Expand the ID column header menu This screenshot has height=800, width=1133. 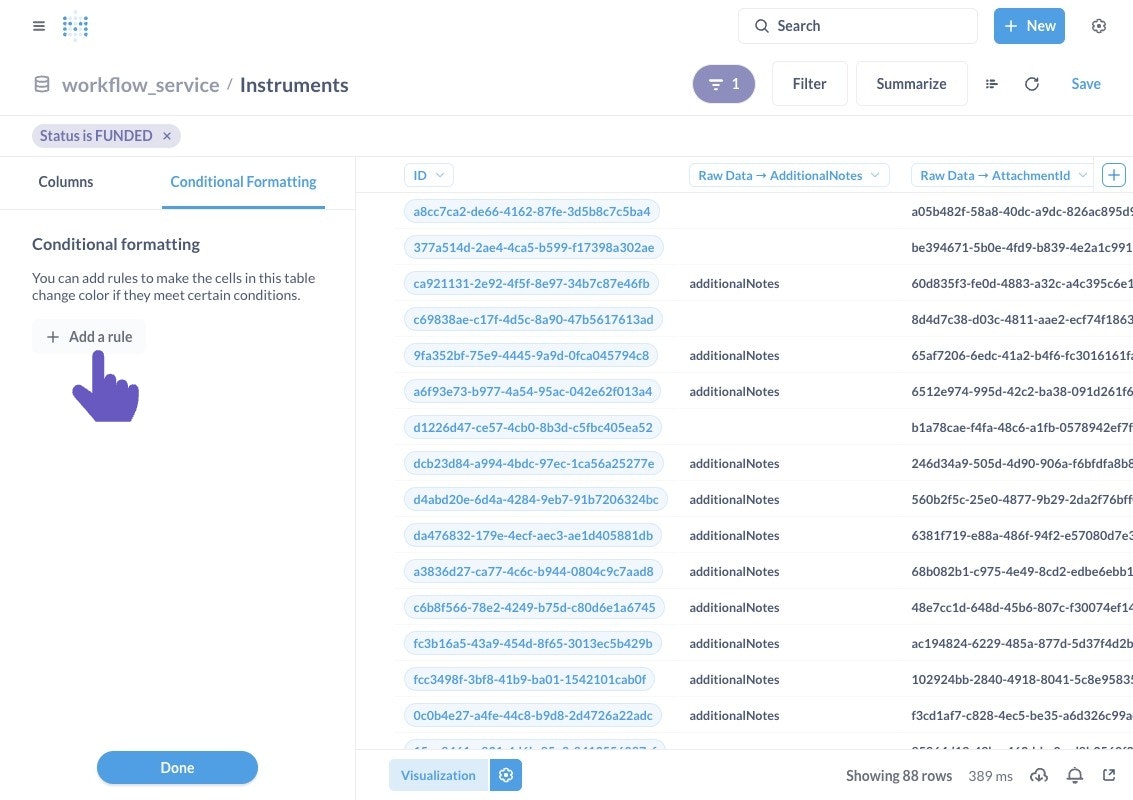[429, 175]
